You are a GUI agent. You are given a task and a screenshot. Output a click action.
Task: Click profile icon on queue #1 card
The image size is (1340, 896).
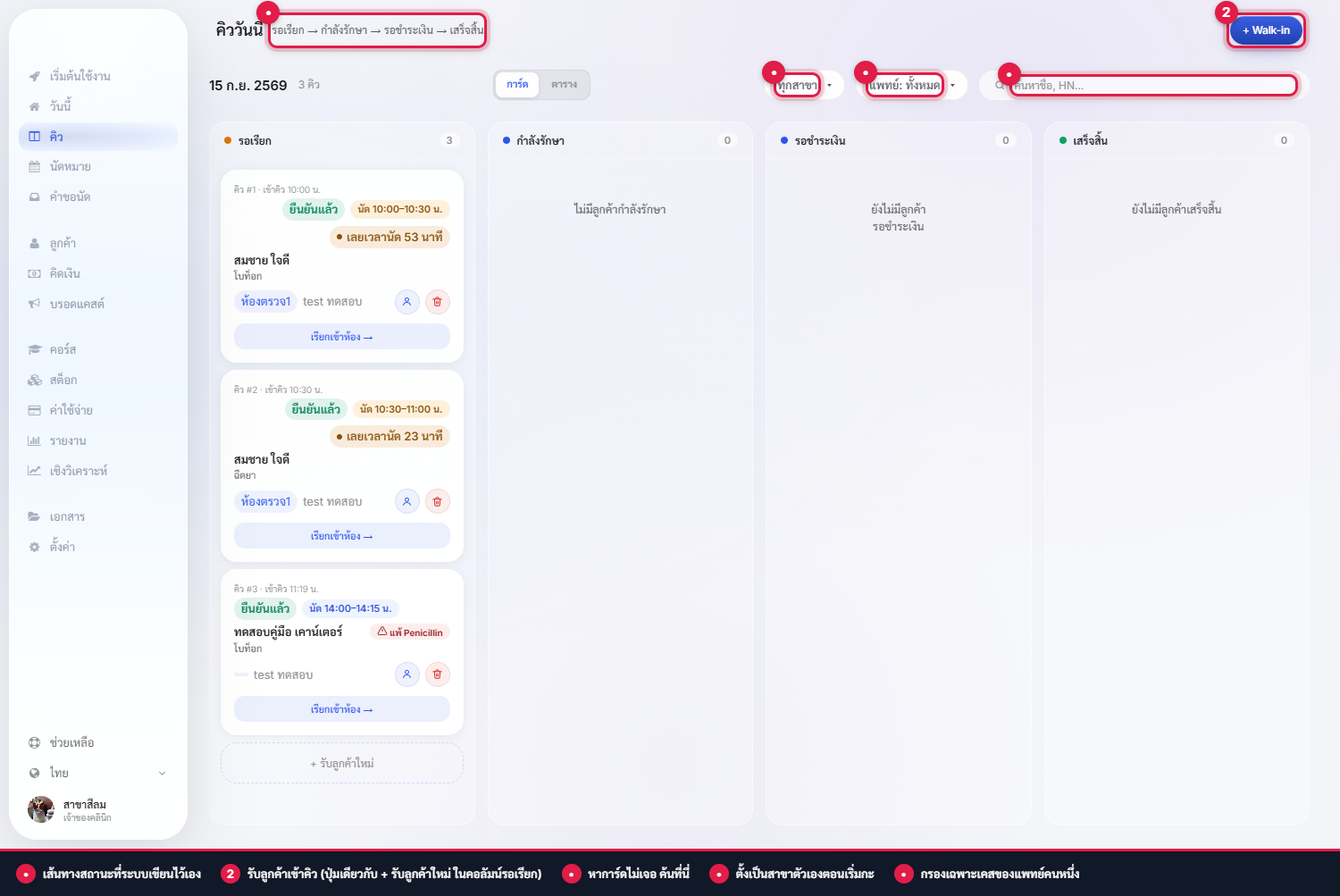406,302
